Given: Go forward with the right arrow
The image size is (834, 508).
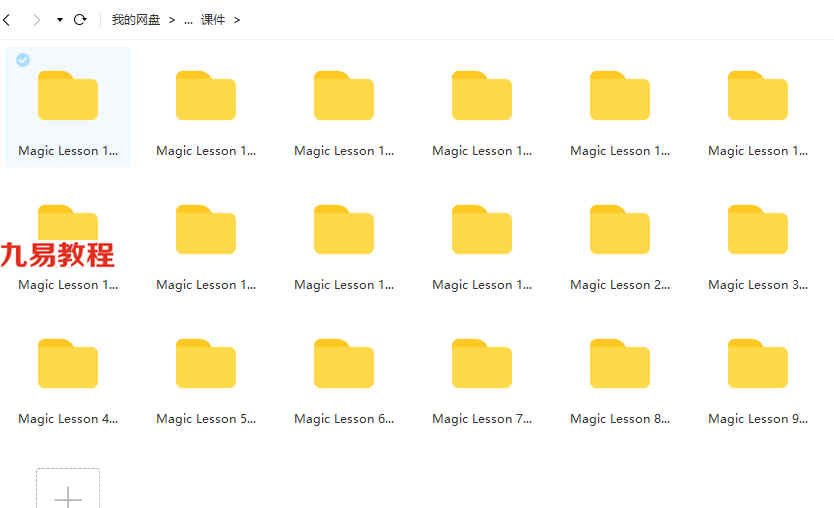Looking at the screenshot, I should point(36,20).
